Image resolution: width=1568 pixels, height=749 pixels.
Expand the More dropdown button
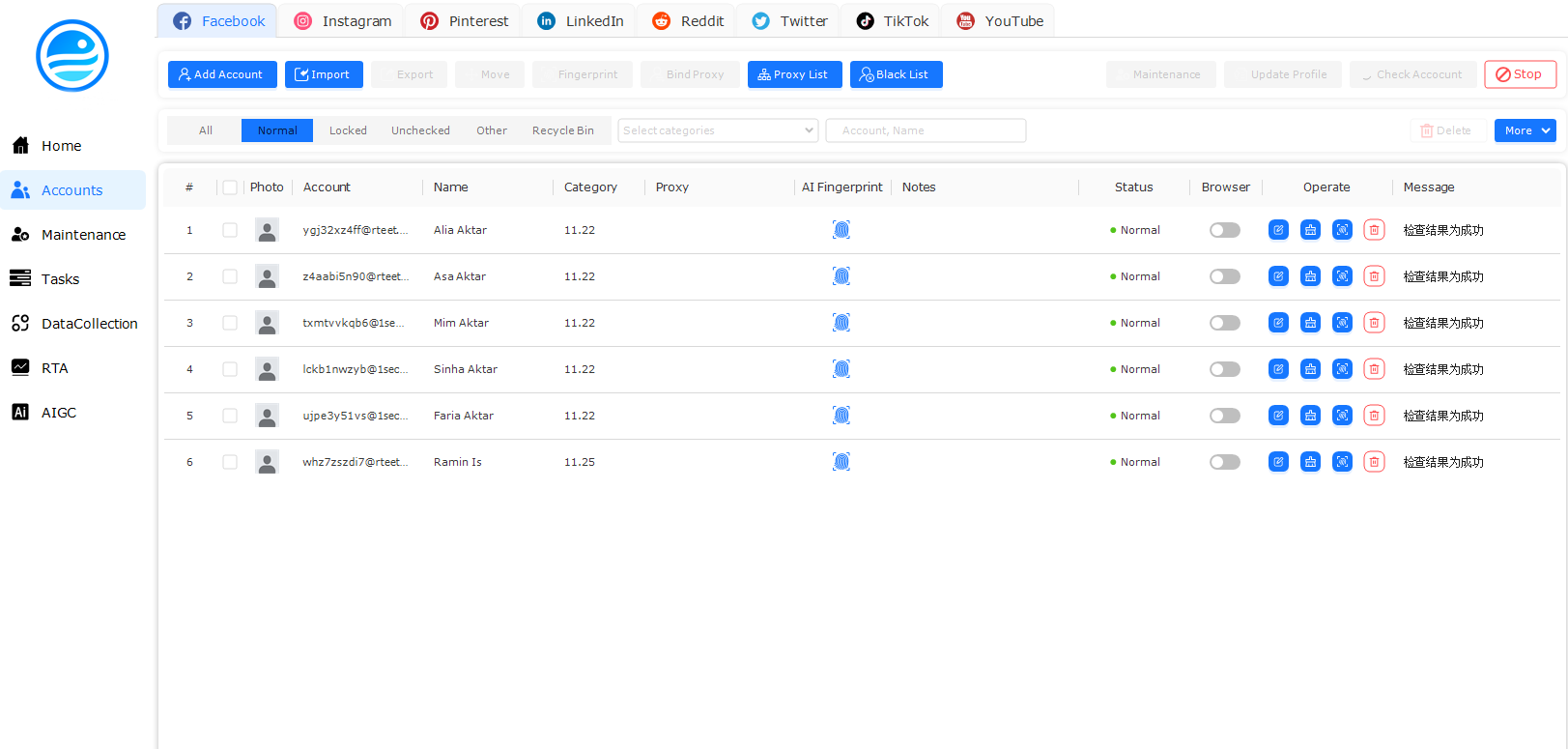[x=1525, y=130]
